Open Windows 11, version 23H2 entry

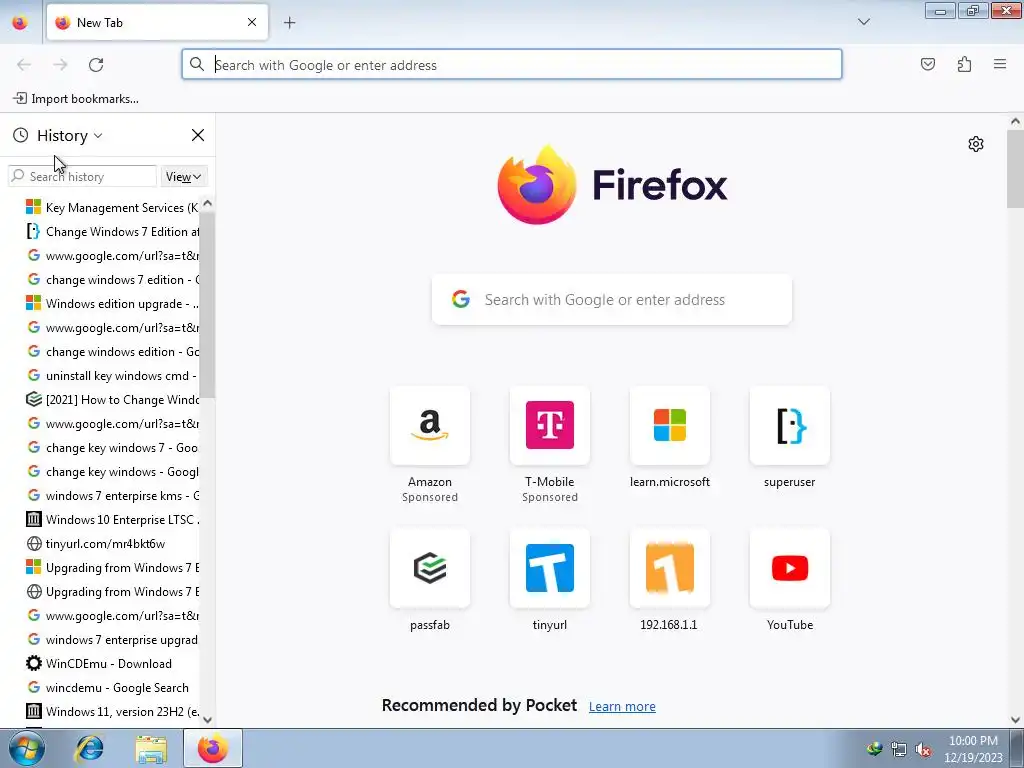[111, 712]
